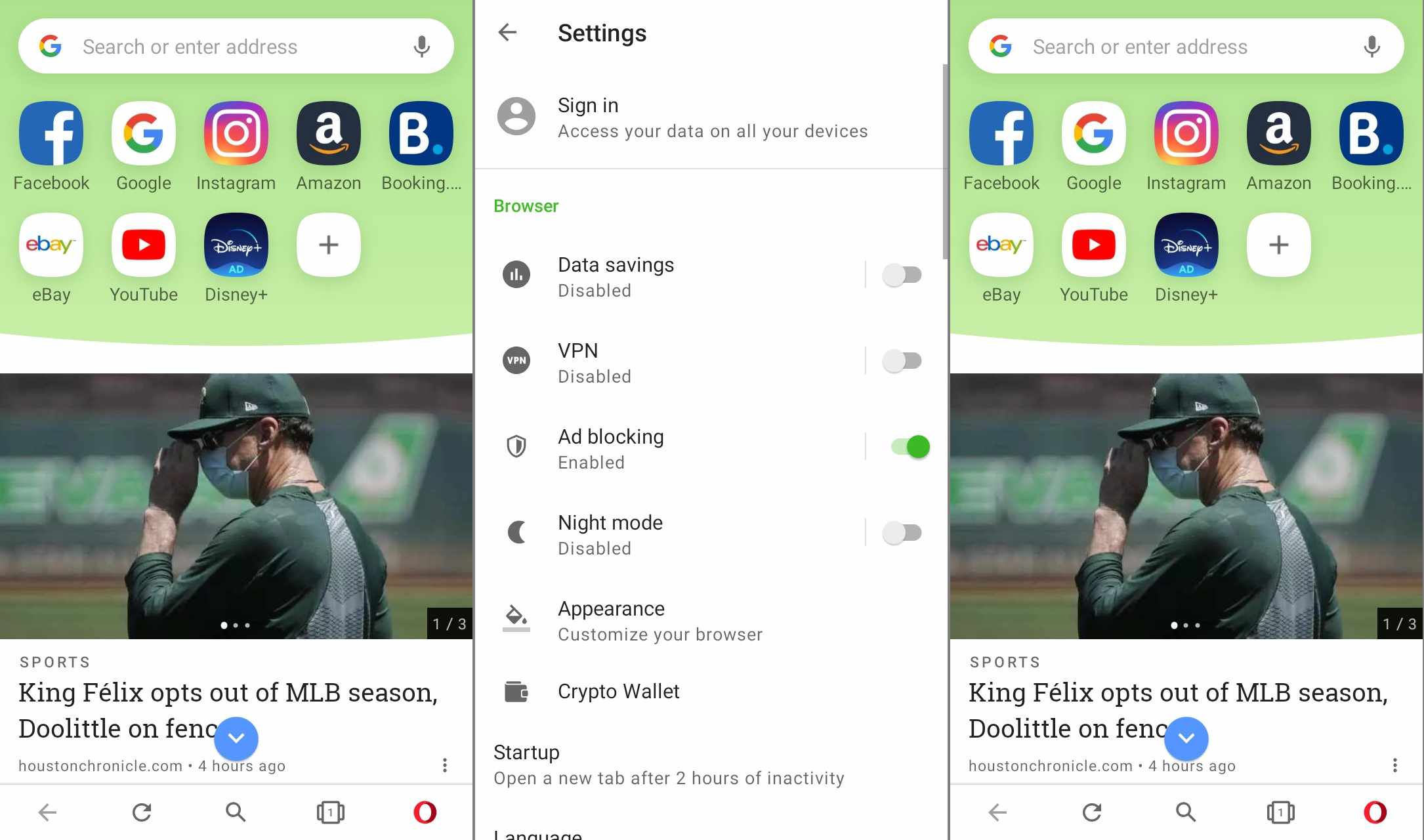Image resolution: width=1424 pixels, height=840 pixels.
Task: Open eBay app
Action: [51, 244]
